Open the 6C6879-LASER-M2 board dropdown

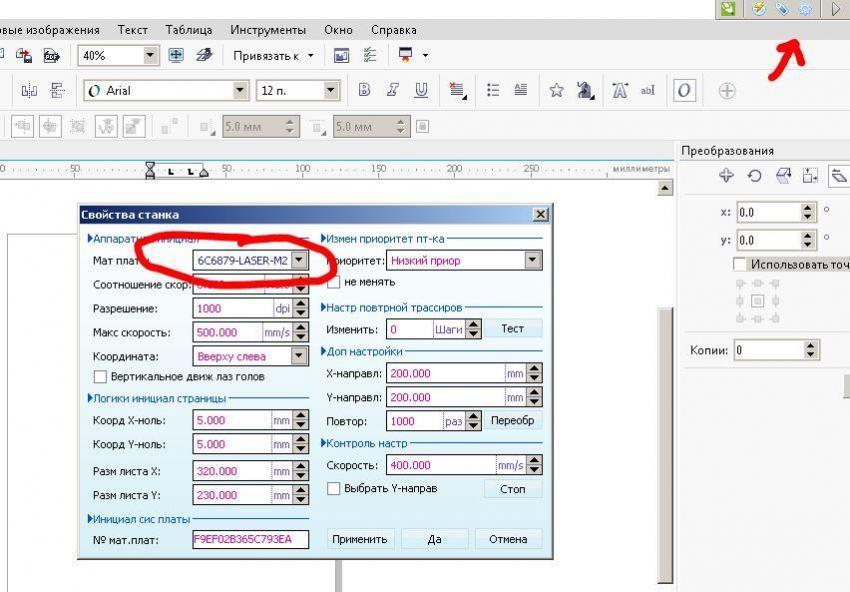299,260
